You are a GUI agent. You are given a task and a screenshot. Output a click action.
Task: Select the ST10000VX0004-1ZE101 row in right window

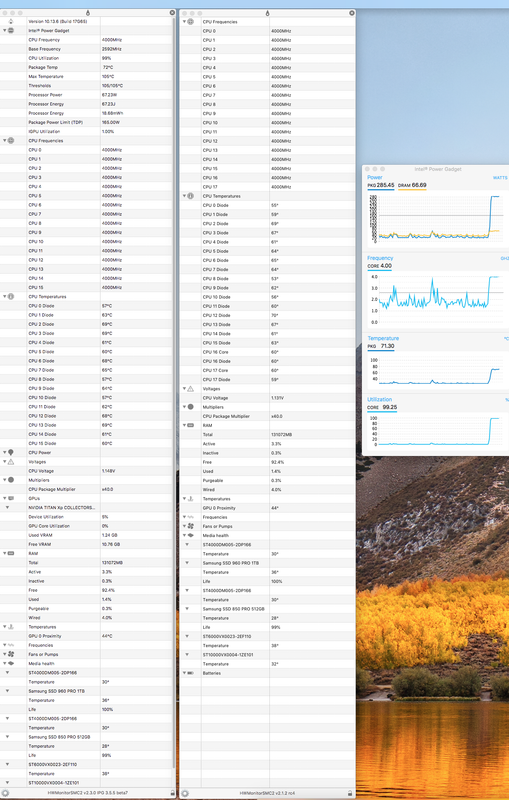(267, 655)
